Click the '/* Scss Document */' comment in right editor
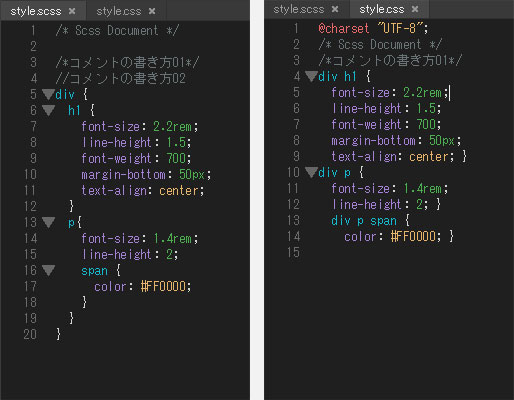Image resolution: width=514 pixels, height=400 pixels. (x=380, y=44)
